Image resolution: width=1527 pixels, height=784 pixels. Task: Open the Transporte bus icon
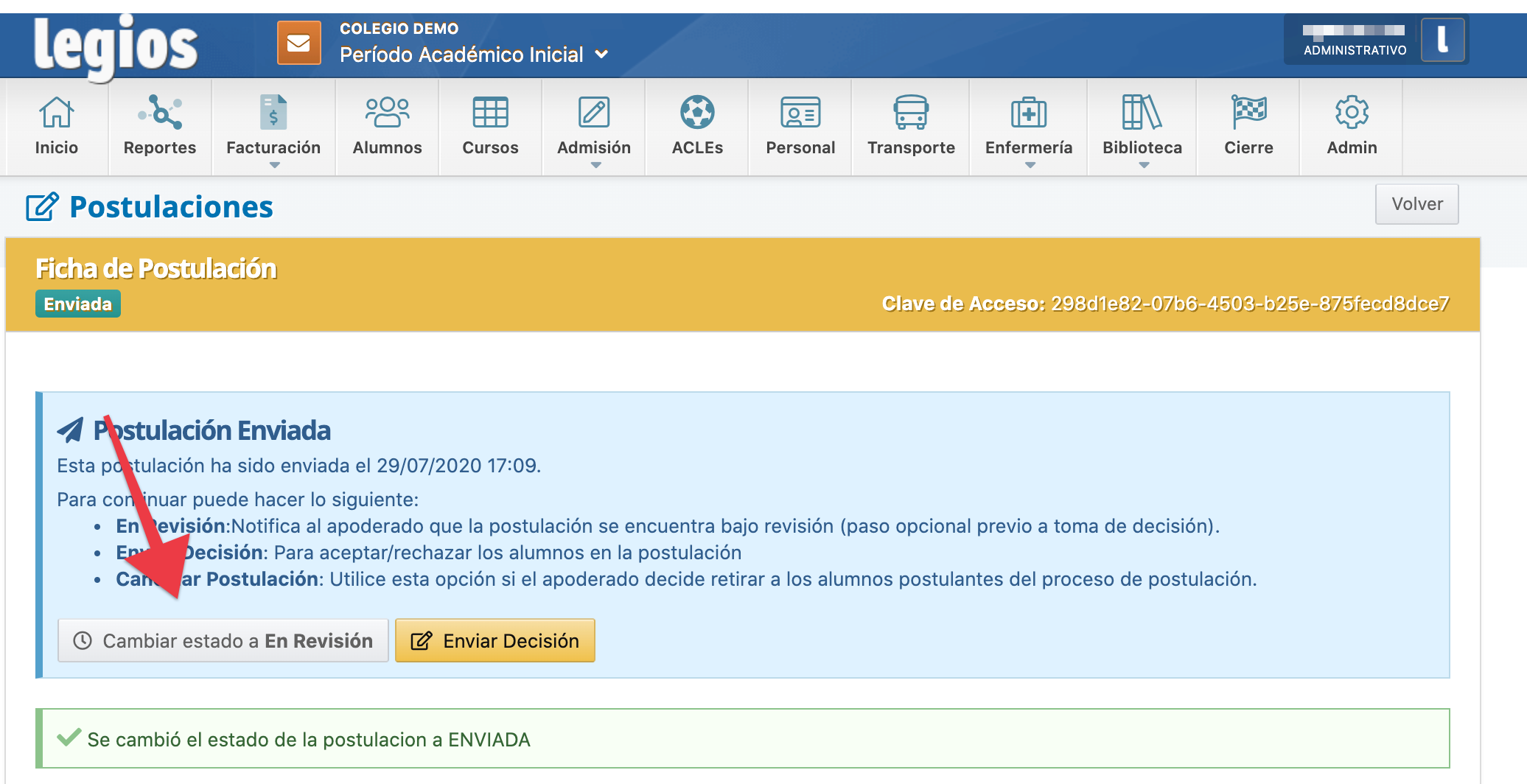(x=911, y=113)
